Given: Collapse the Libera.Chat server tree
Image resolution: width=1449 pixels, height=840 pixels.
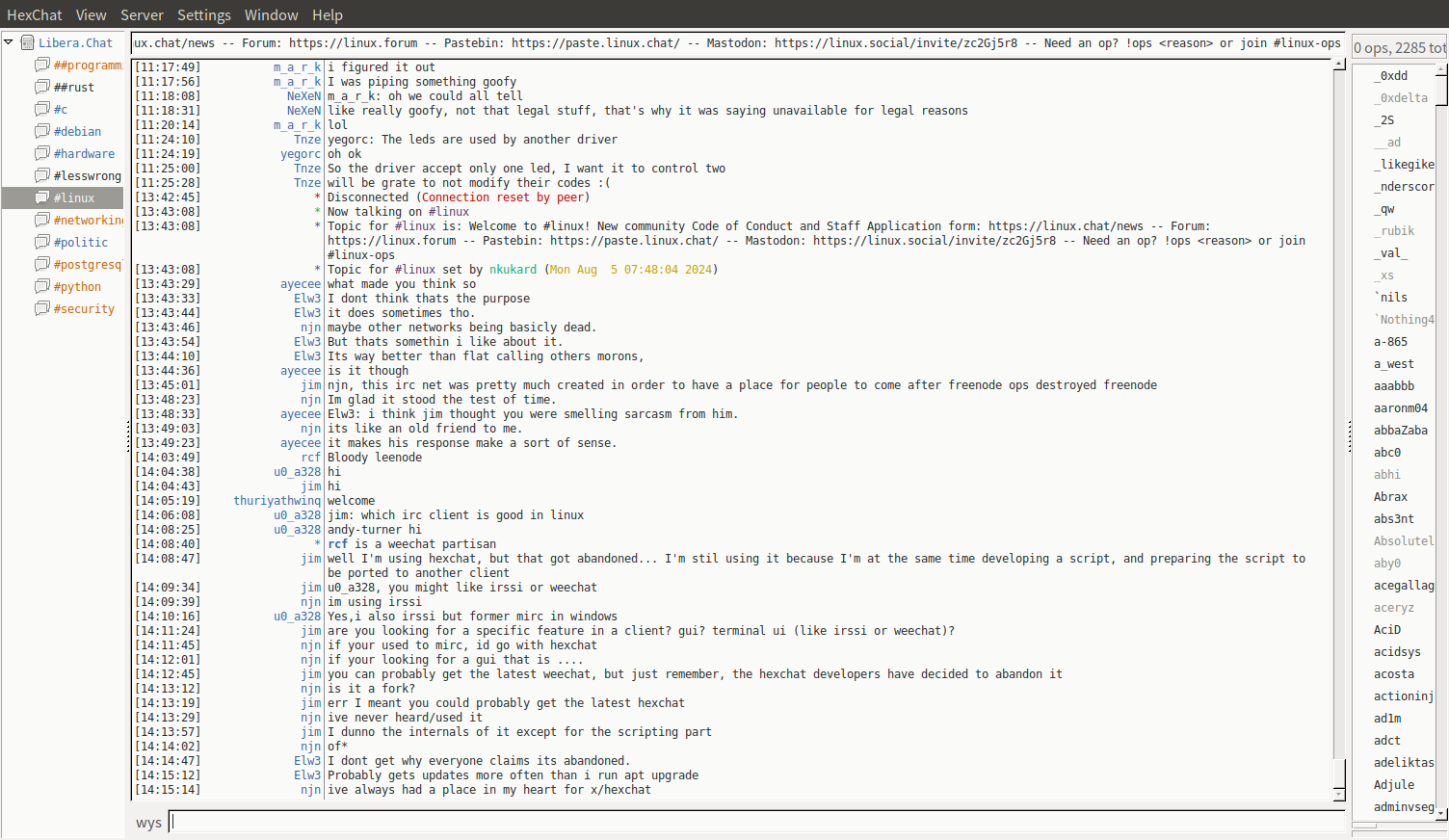Looking at the screenshot, I should click(x=9, y=42).
